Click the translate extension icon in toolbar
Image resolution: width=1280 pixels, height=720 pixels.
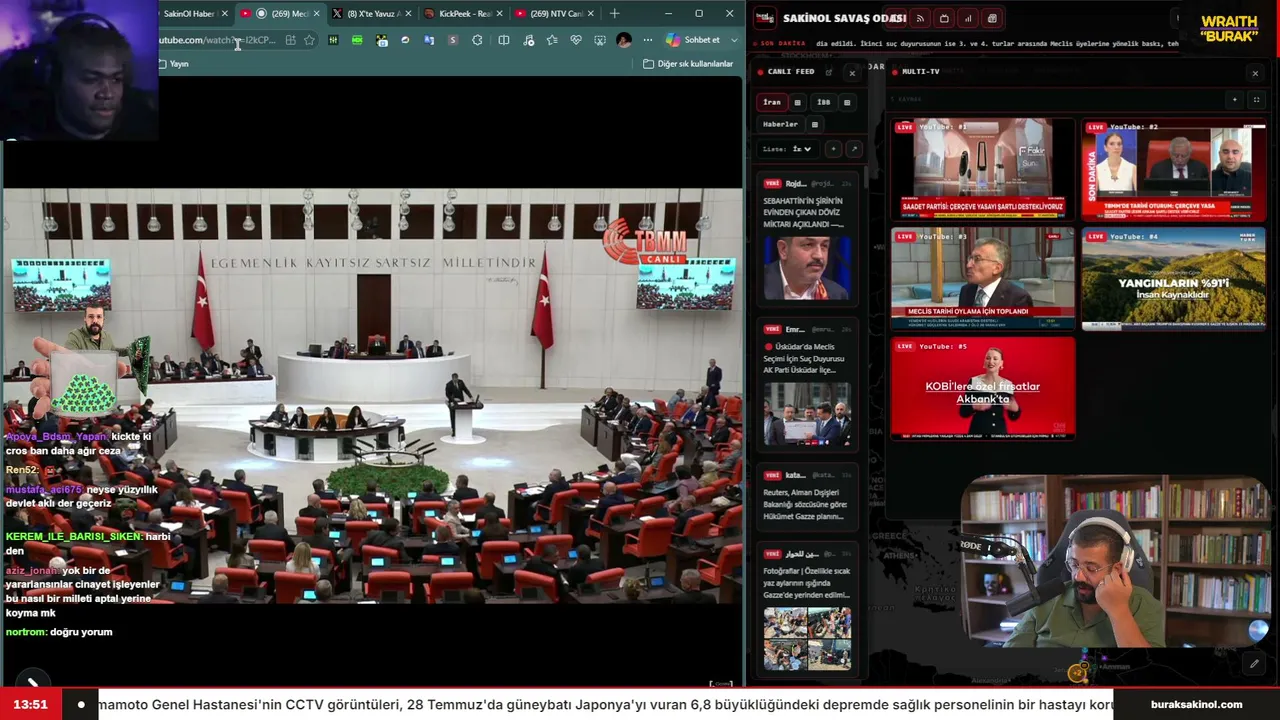click(429, 40)
